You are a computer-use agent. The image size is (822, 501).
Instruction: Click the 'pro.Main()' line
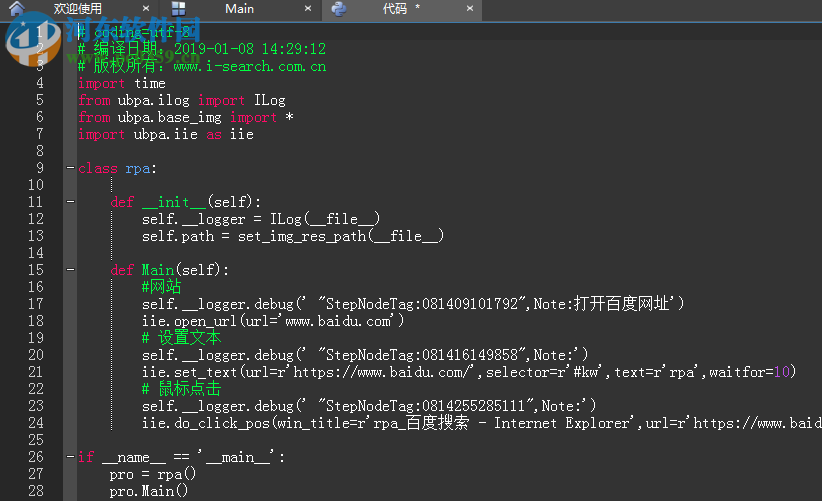149,491
